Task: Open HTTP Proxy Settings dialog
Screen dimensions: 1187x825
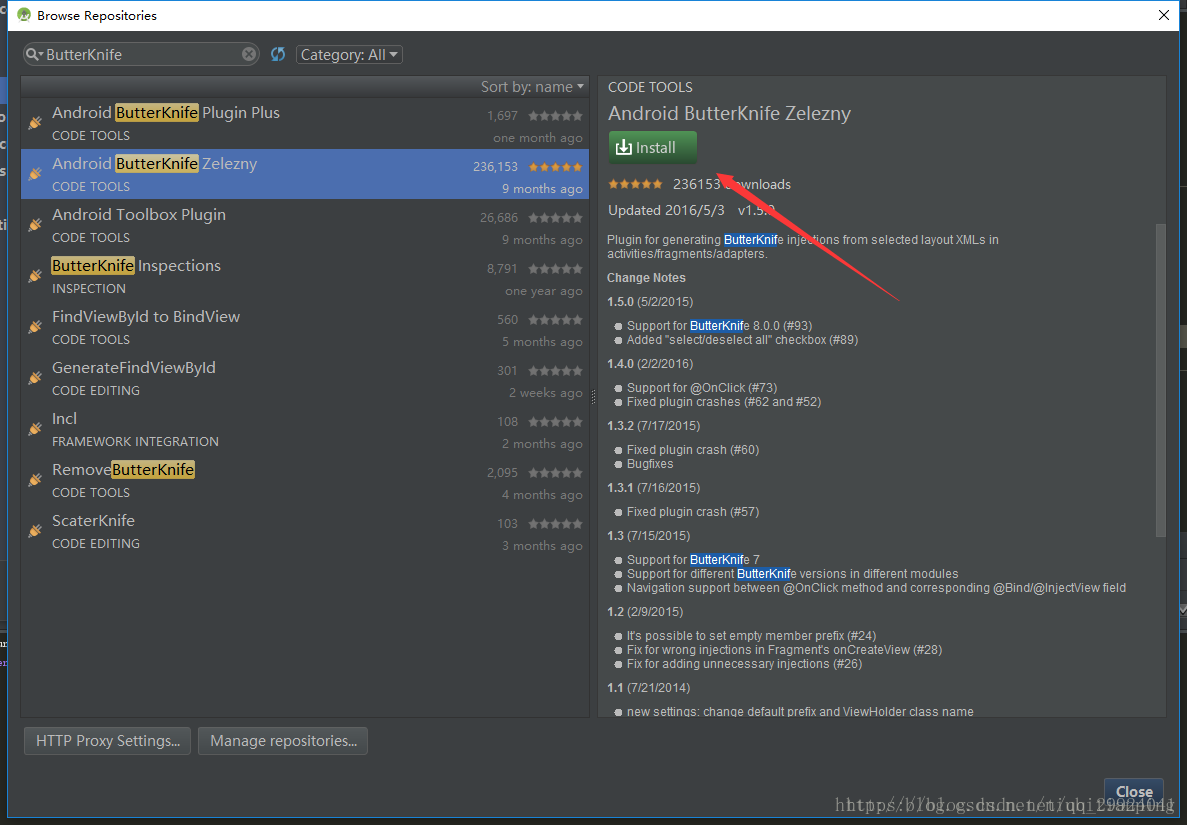Action: (107, 741)
